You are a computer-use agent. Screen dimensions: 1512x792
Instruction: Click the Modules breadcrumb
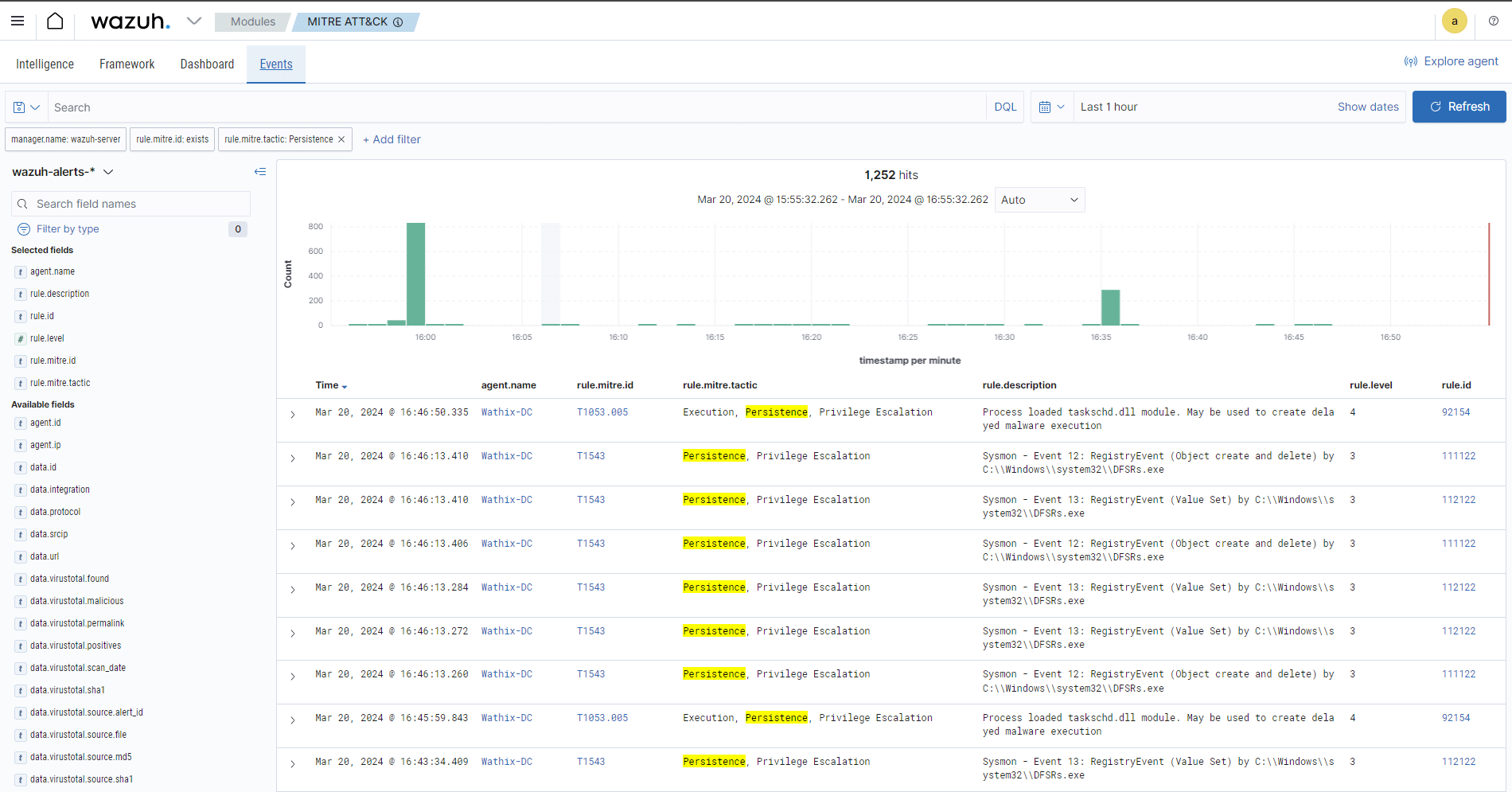[252, 21]
